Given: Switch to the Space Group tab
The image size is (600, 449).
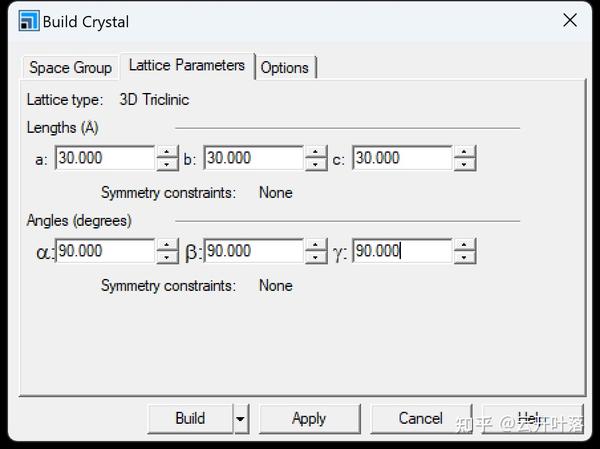Looking at the screenshot, I should click(70, 67).
